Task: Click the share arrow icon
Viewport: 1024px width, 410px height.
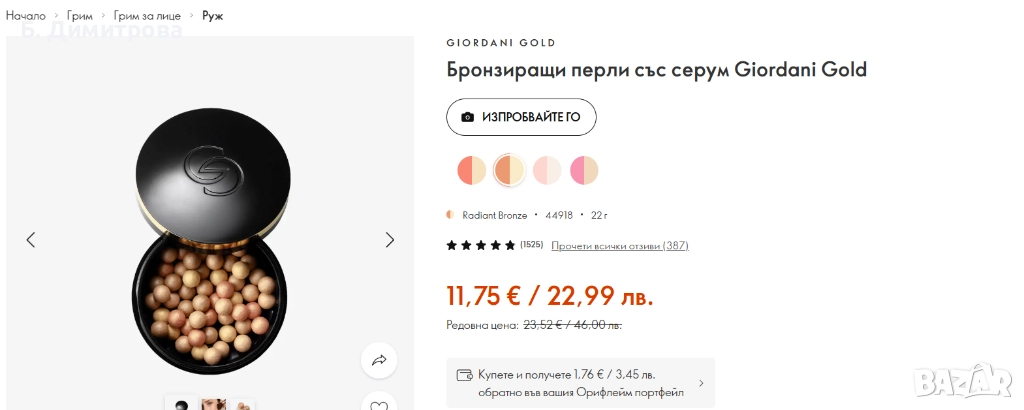Action: coord(380,360)
